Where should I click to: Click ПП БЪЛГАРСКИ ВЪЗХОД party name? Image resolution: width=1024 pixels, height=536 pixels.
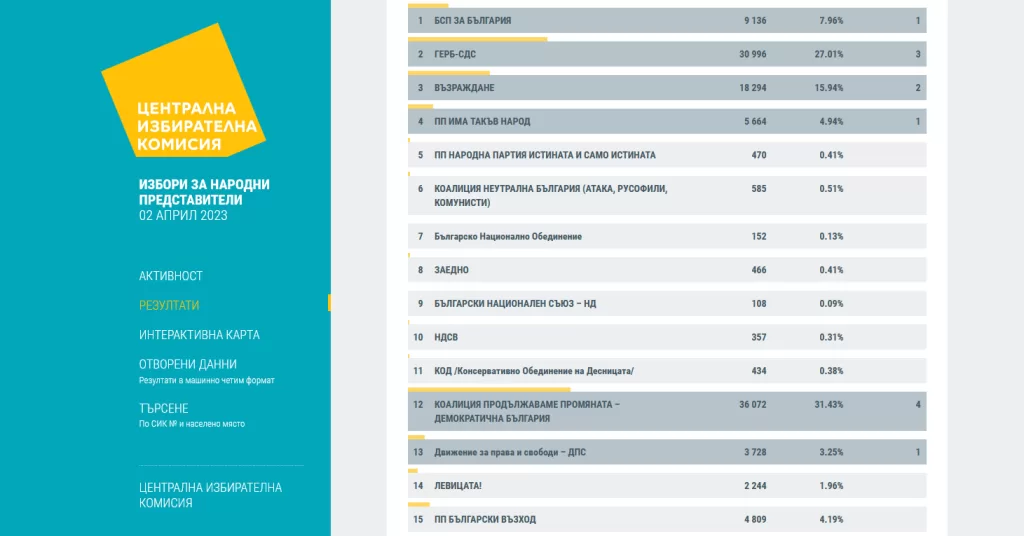[485, 520]
